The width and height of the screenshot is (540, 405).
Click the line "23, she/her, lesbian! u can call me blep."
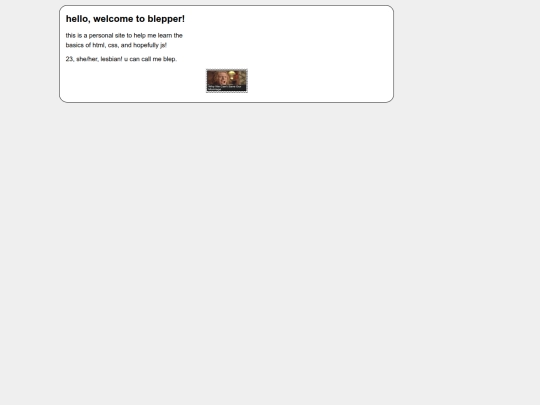pos(121,59)
